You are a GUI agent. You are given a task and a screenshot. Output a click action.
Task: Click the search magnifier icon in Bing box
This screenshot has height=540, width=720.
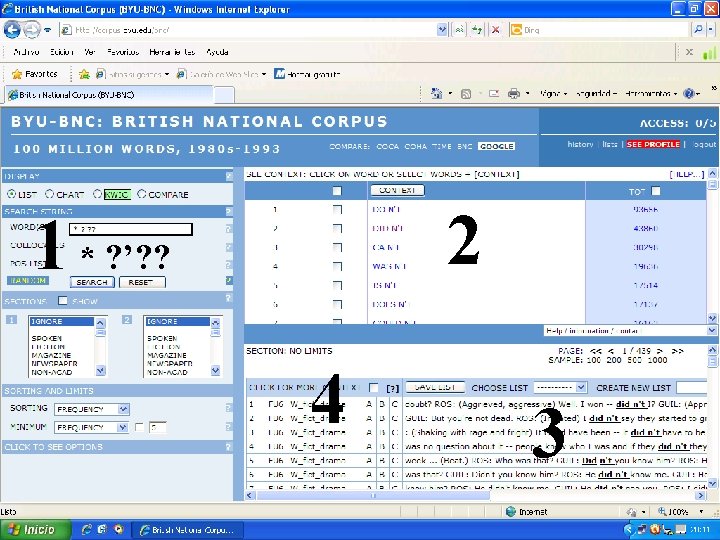(x=698, y=30)
